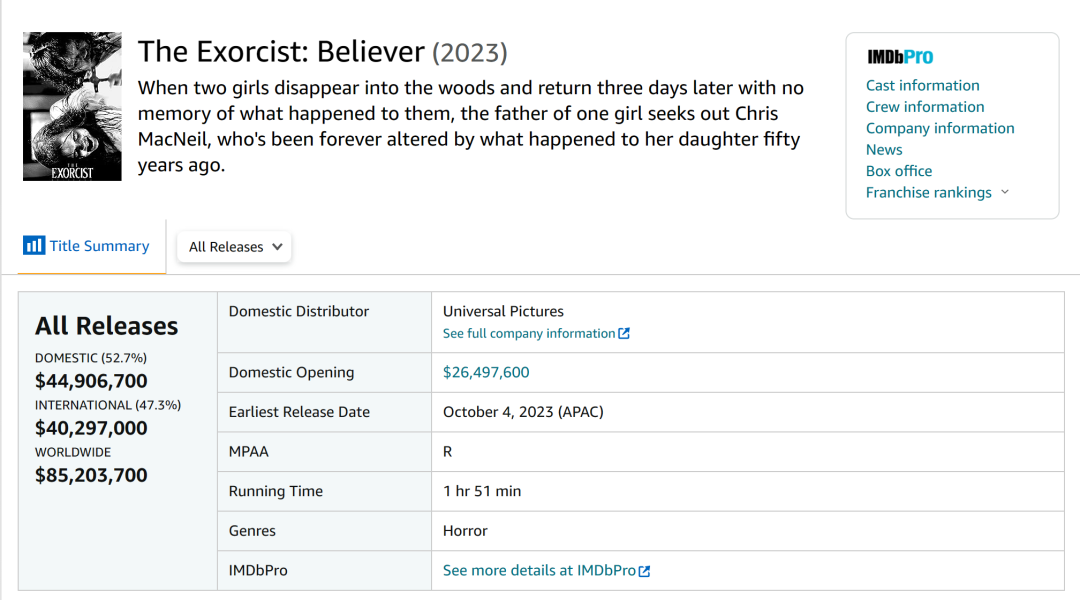Open the Crew information link
Image resolution: width=1080 pixels, height=600 pixels.
(x=925, y=107)
